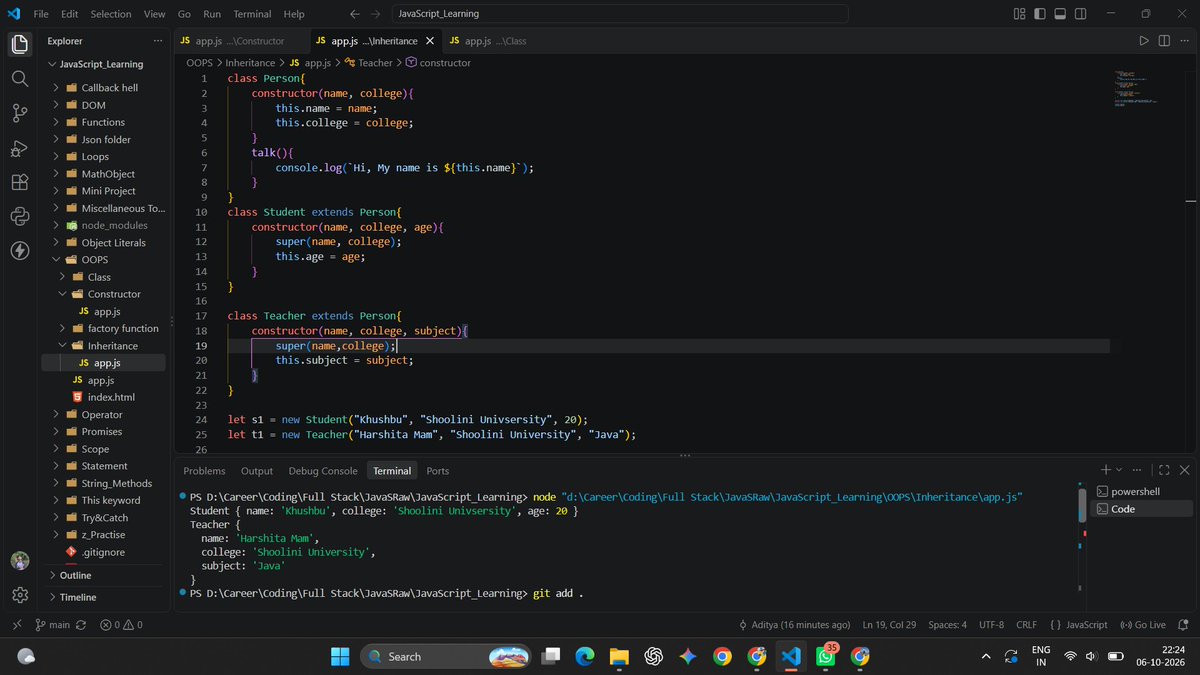
Task: Click the main branch status item
Action: (x=53, y=624)
